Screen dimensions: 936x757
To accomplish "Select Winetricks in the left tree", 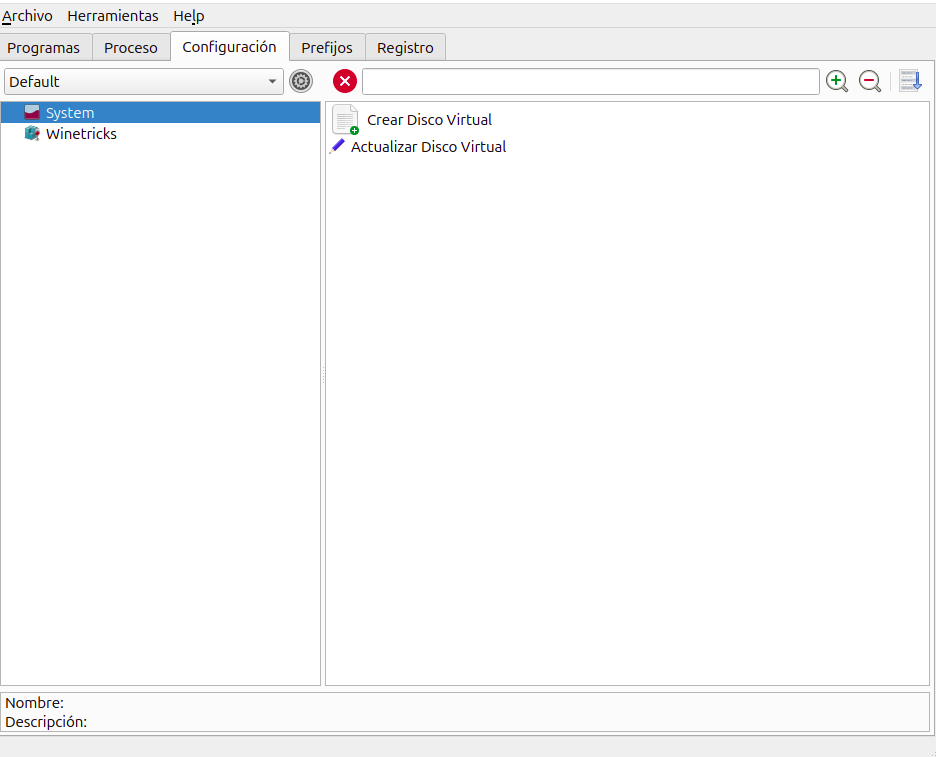I will [81, 134].
